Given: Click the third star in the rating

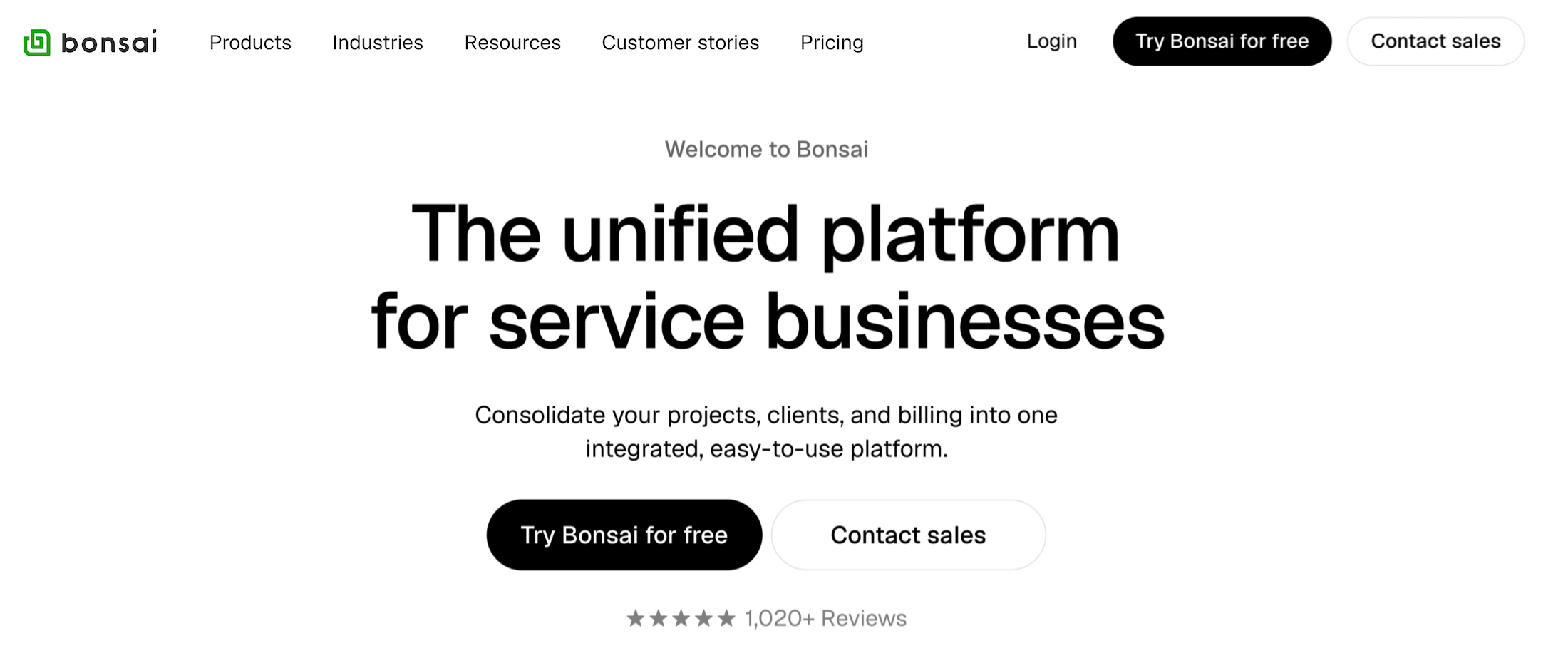Looking at the screenshot, I should pyautogui.click(x=681, y=618).
